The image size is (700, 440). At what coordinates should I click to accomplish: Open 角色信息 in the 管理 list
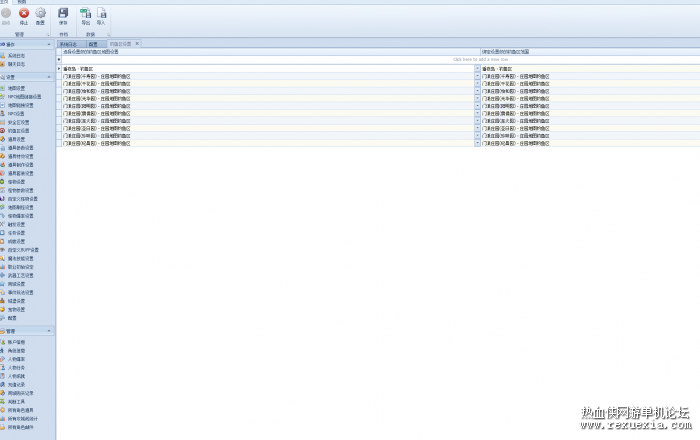[x=16, y=351]
